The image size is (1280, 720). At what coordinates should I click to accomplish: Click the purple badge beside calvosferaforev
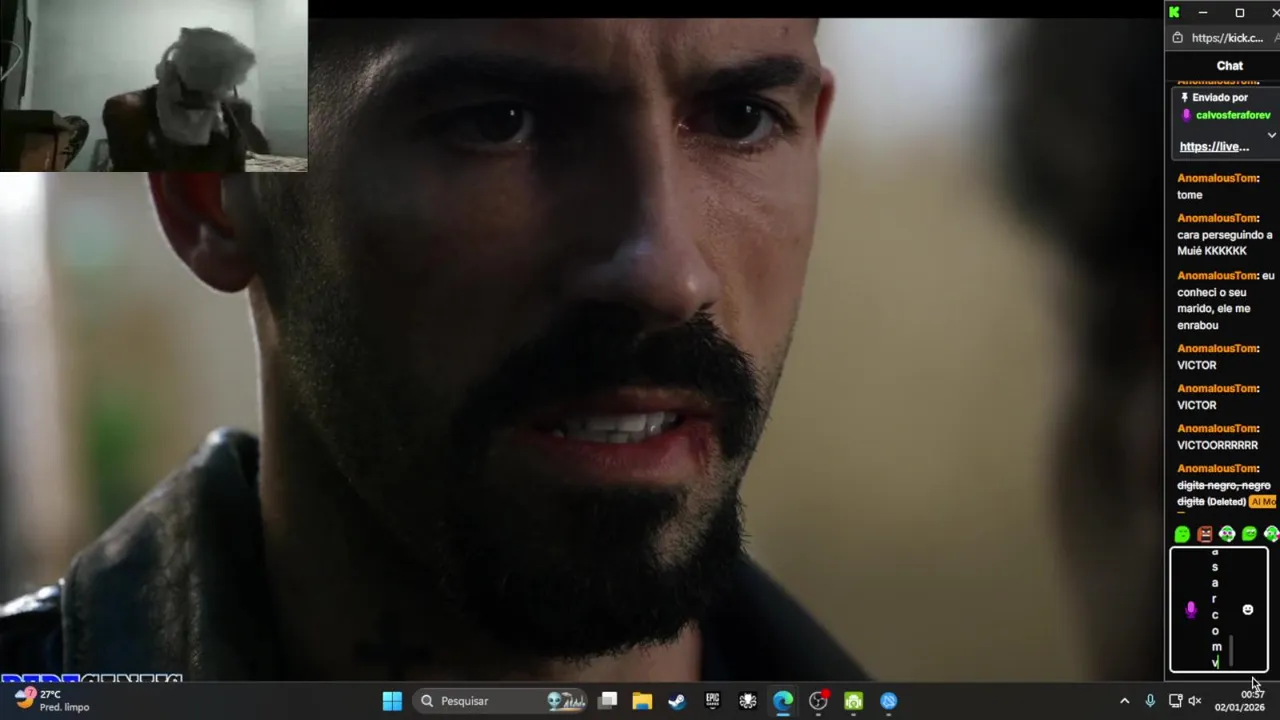1186,115
